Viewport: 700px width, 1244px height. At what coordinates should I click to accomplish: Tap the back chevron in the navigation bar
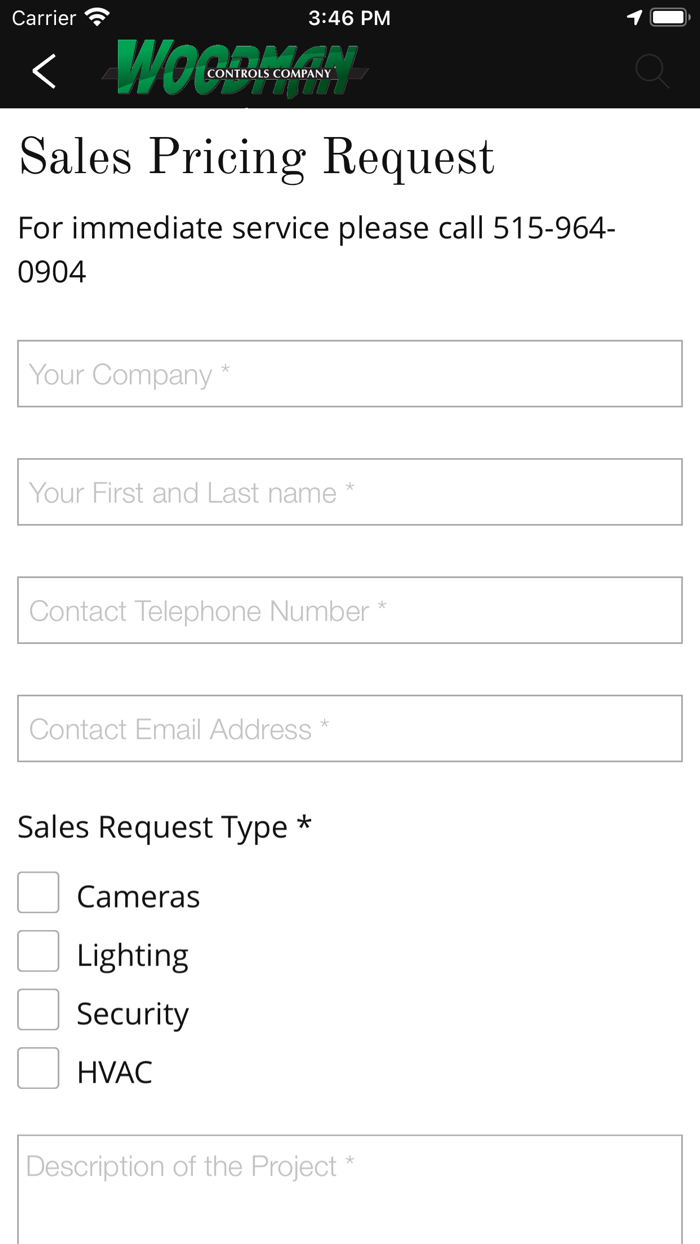pyautogui.click(x=43, y=71)
